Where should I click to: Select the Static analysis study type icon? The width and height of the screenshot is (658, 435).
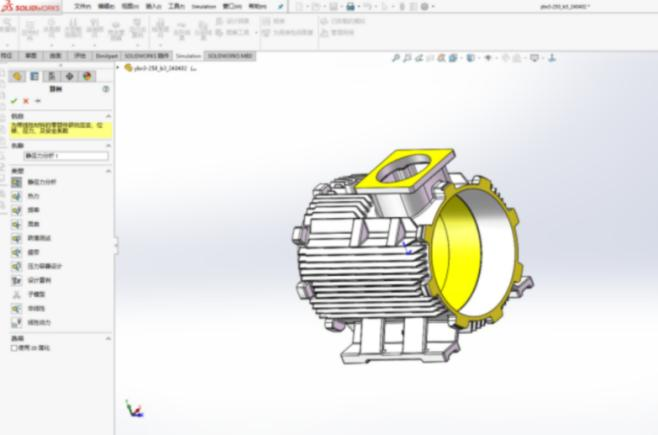(16, 182)
